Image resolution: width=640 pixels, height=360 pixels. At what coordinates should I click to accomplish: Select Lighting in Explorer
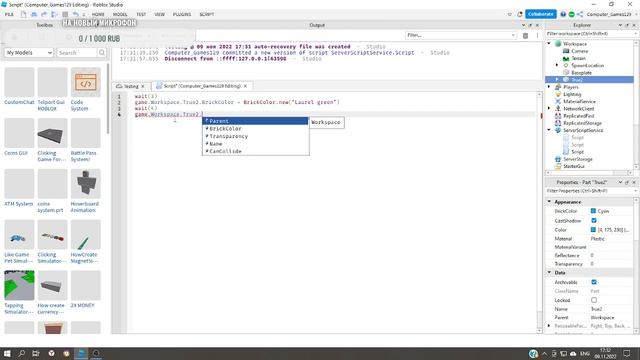(572, 94)
